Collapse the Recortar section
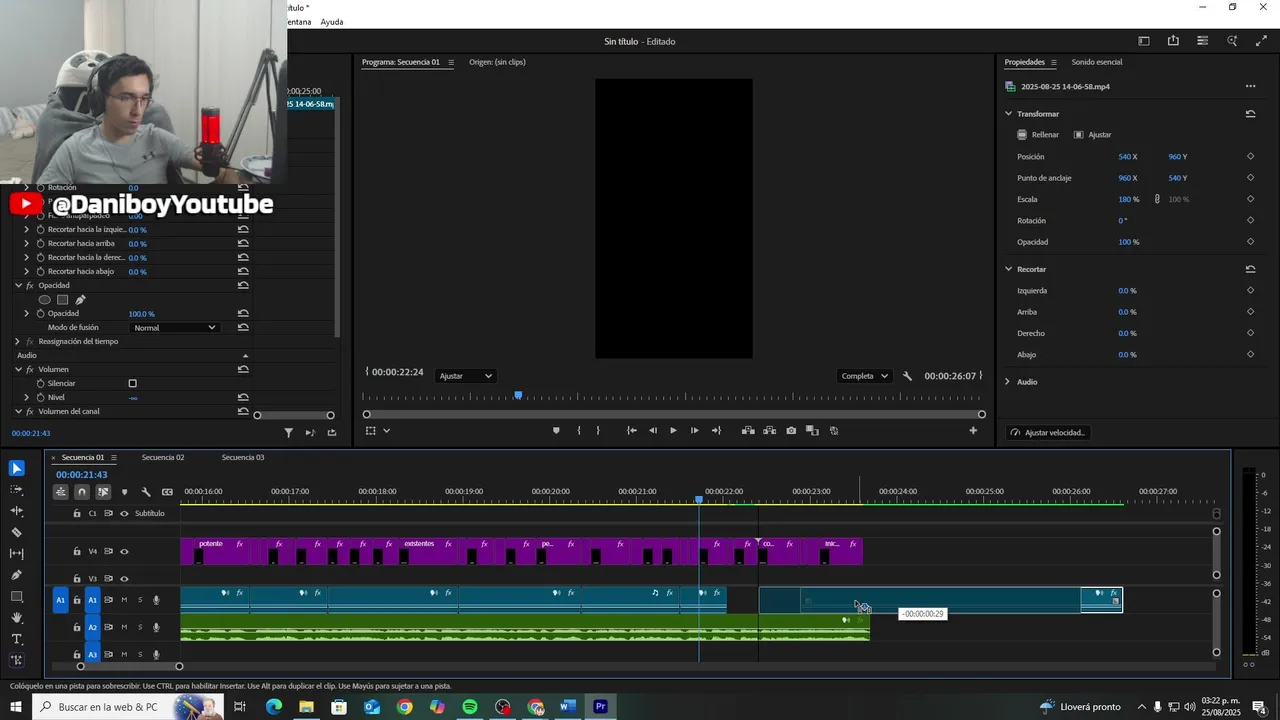Viewport: 1280px width, 720px height. (x=1008, y=269)
